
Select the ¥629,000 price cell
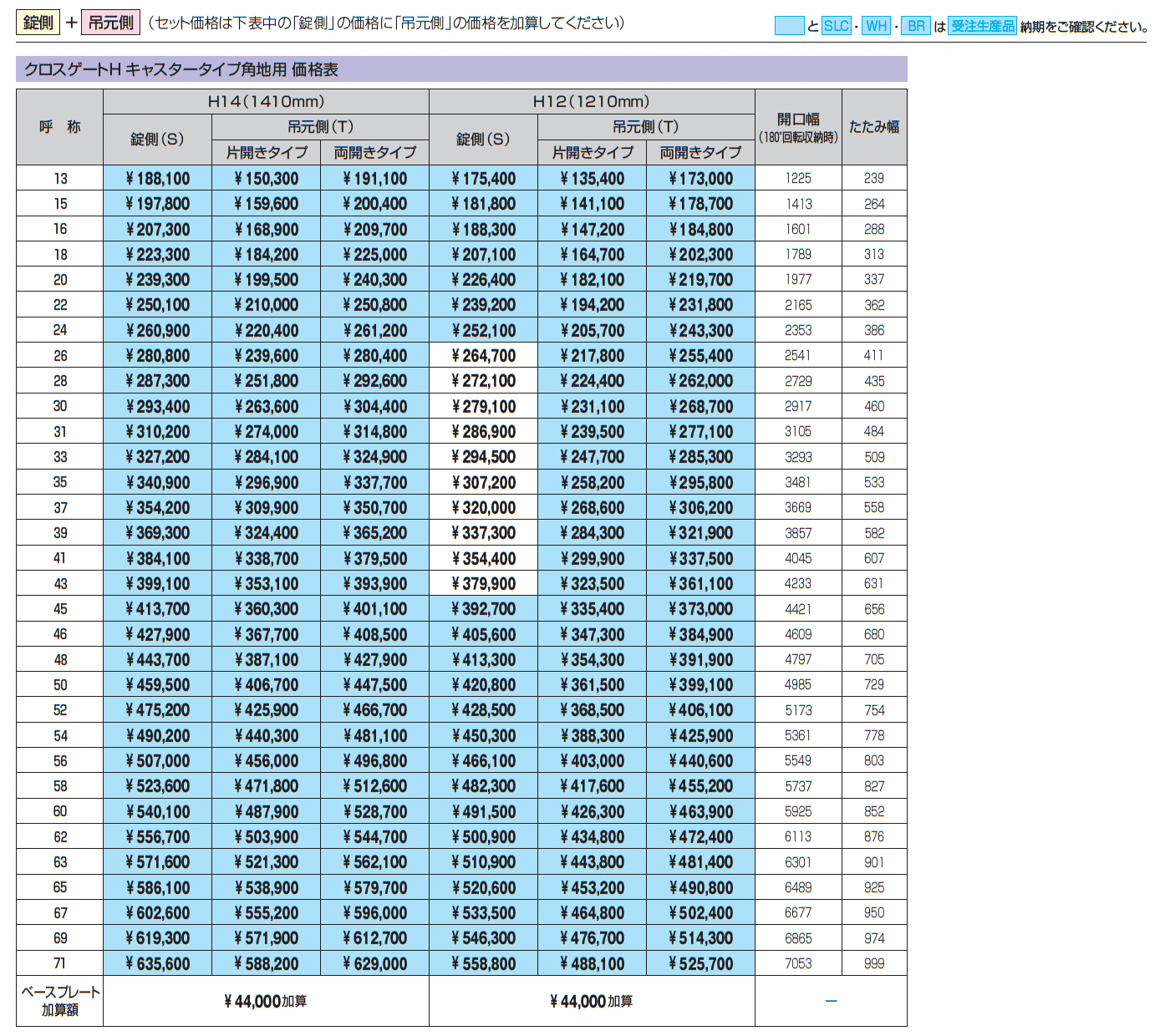pyautogui.click(x=374, y=964)
